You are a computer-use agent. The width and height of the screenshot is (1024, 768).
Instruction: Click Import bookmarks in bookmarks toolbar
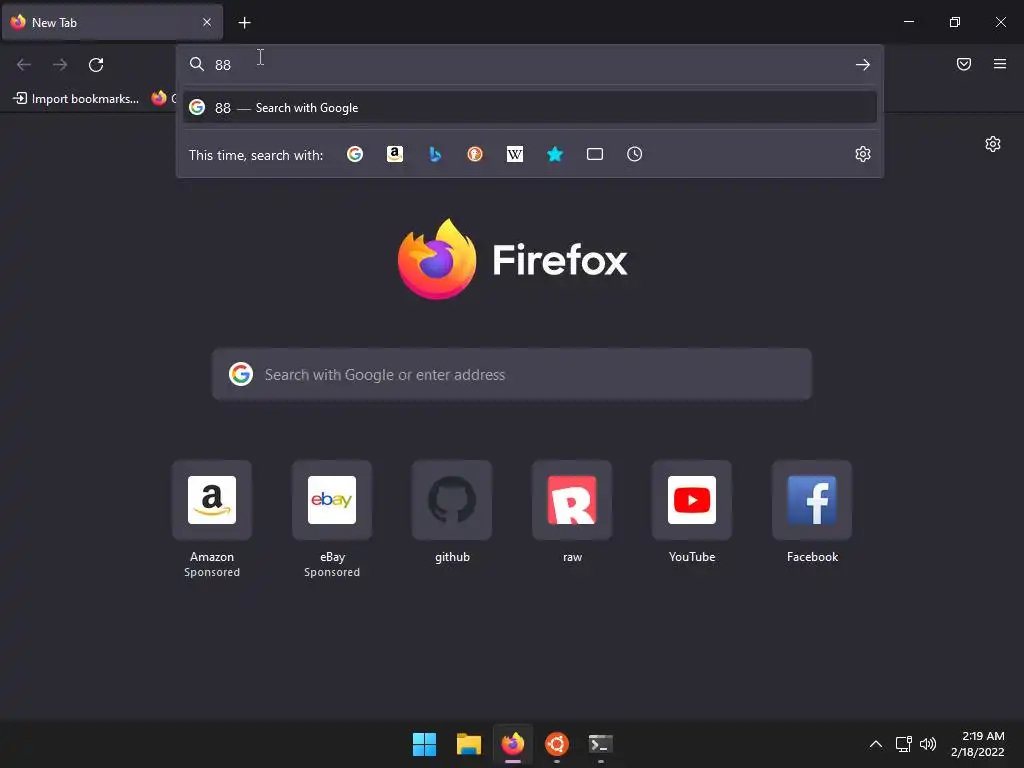pyautogui.click(x=76, y=99)
